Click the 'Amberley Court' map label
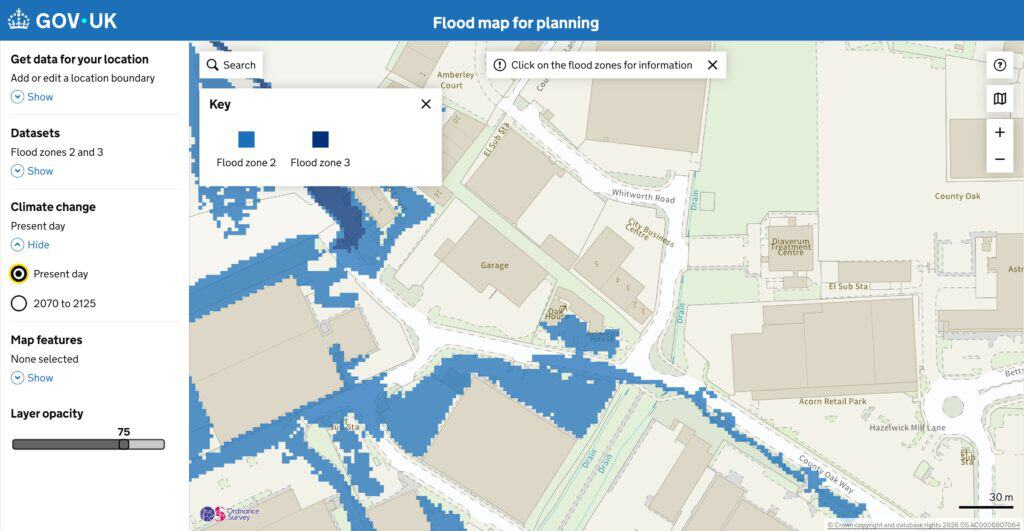 tap(455, 80)
